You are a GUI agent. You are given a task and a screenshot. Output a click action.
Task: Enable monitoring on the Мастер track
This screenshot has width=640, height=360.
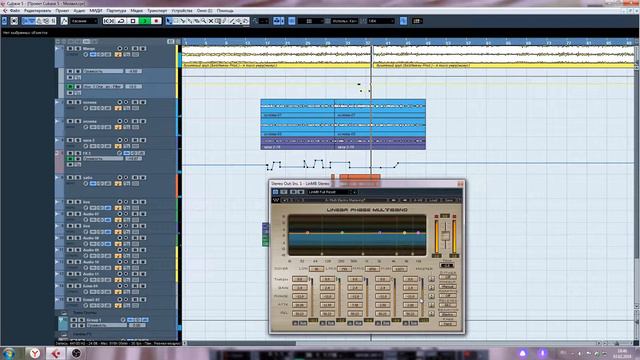126,49
